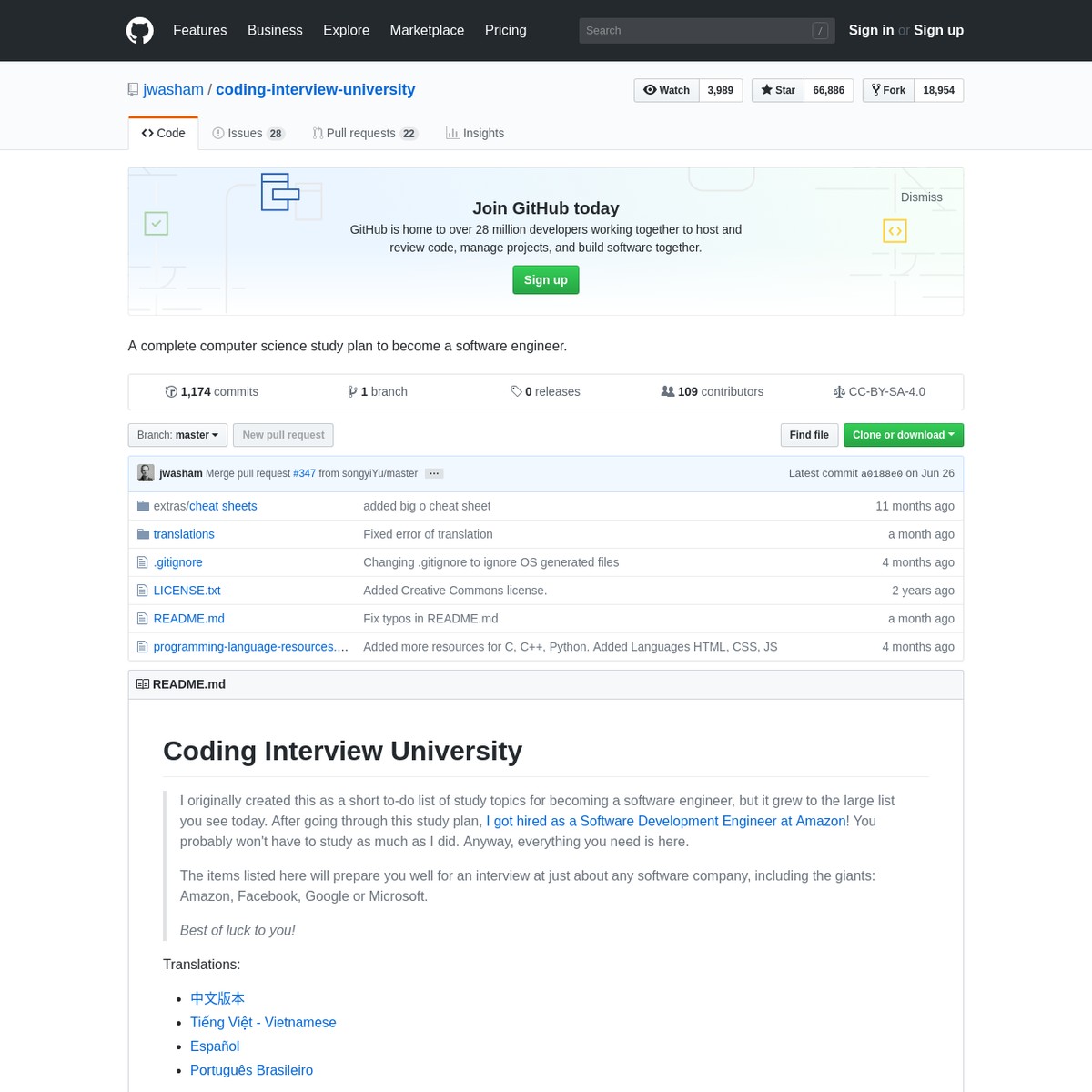Open the Português Brasileiro translation link
This screenshot has height=1092, width=1092.
point(251,1070)
